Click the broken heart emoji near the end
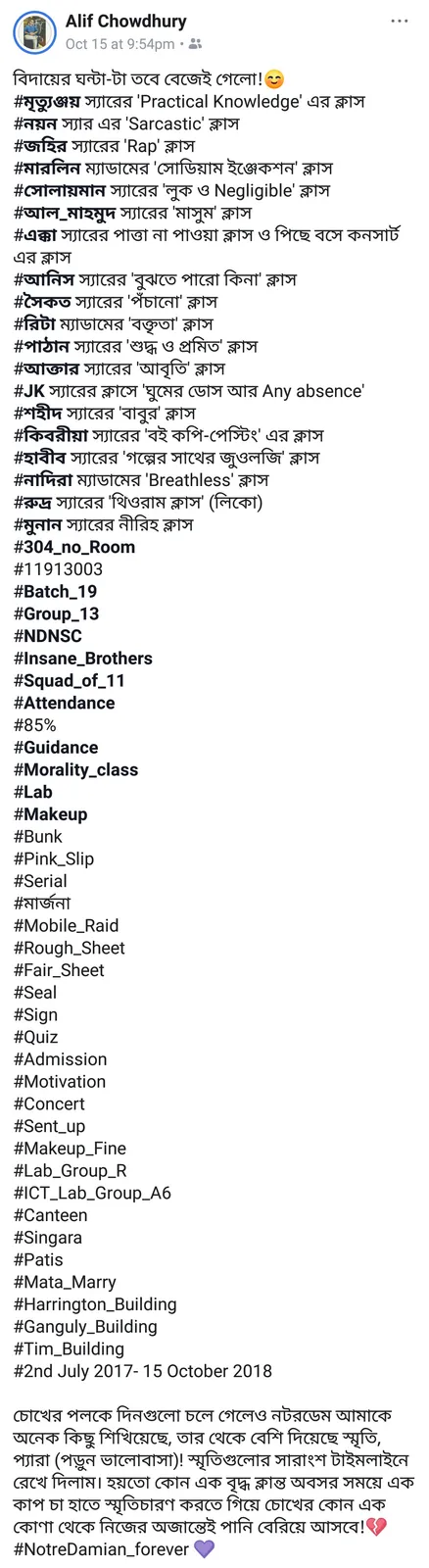This screenshot has height=1568, width=429. click(x=376, y=1527)
